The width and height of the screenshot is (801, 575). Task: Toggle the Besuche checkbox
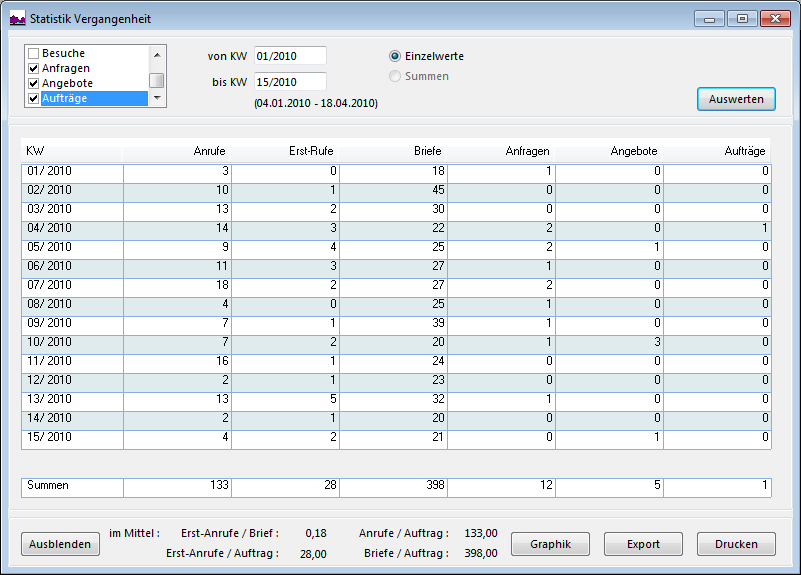point(33,54)
